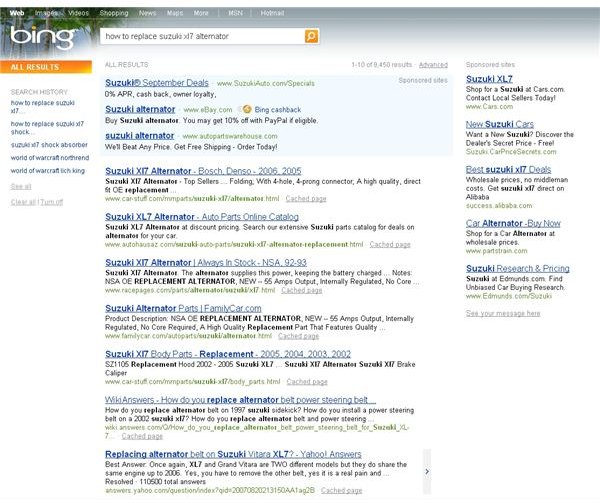Open cached page for racepages.com result
600x503 pixels.
[x=302, y=290]
